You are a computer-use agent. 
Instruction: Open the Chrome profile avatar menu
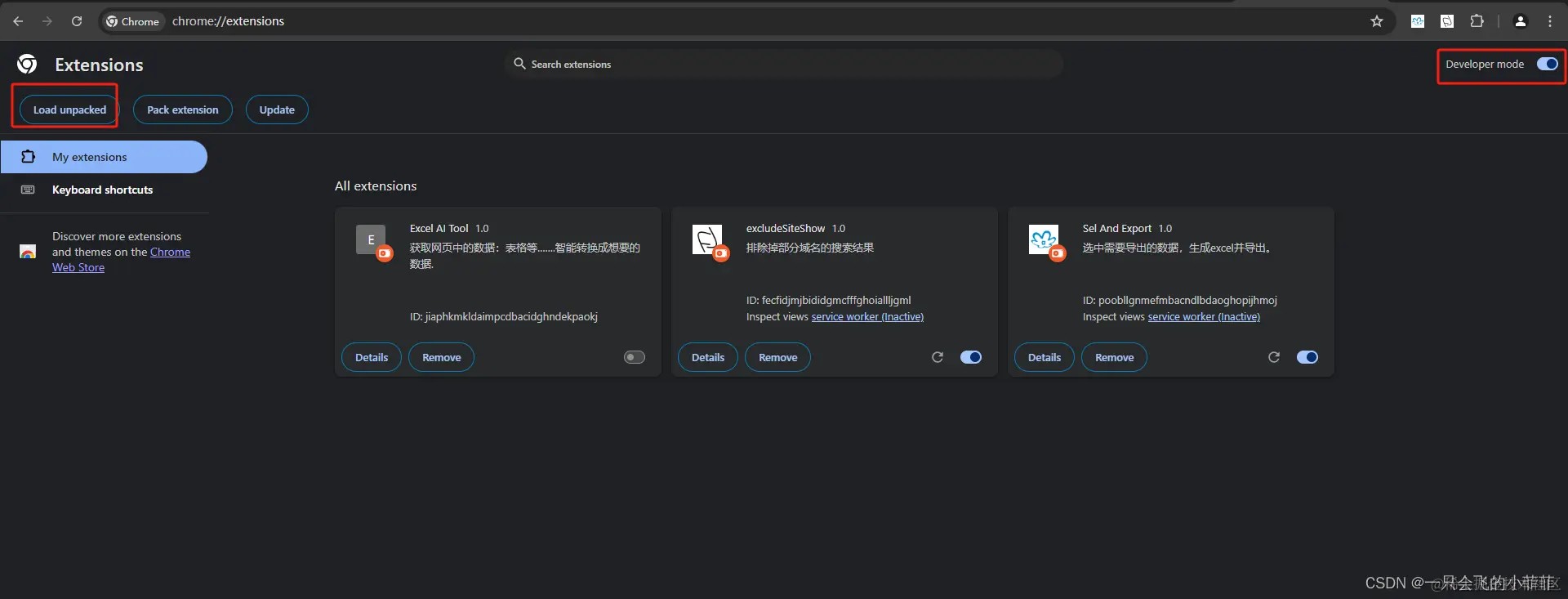pyautogui.click(x=1520, y=21)
